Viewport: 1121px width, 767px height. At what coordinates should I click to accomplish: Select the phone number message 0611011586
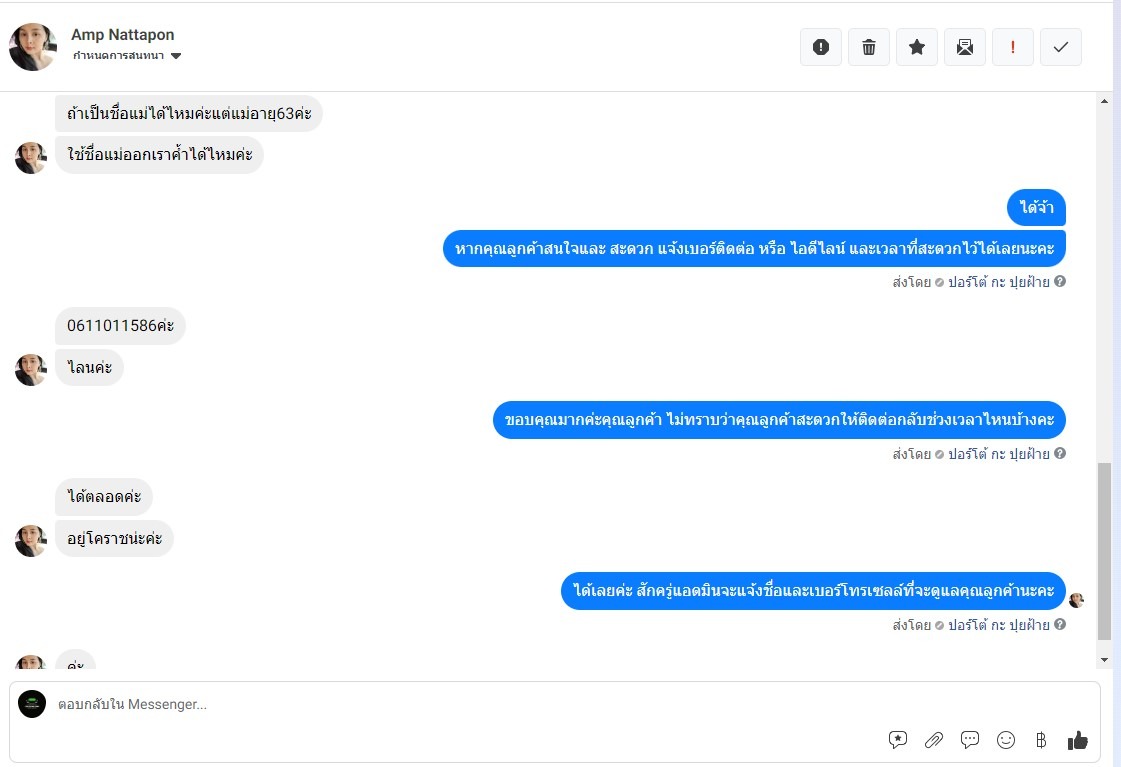tap(120, 326)
